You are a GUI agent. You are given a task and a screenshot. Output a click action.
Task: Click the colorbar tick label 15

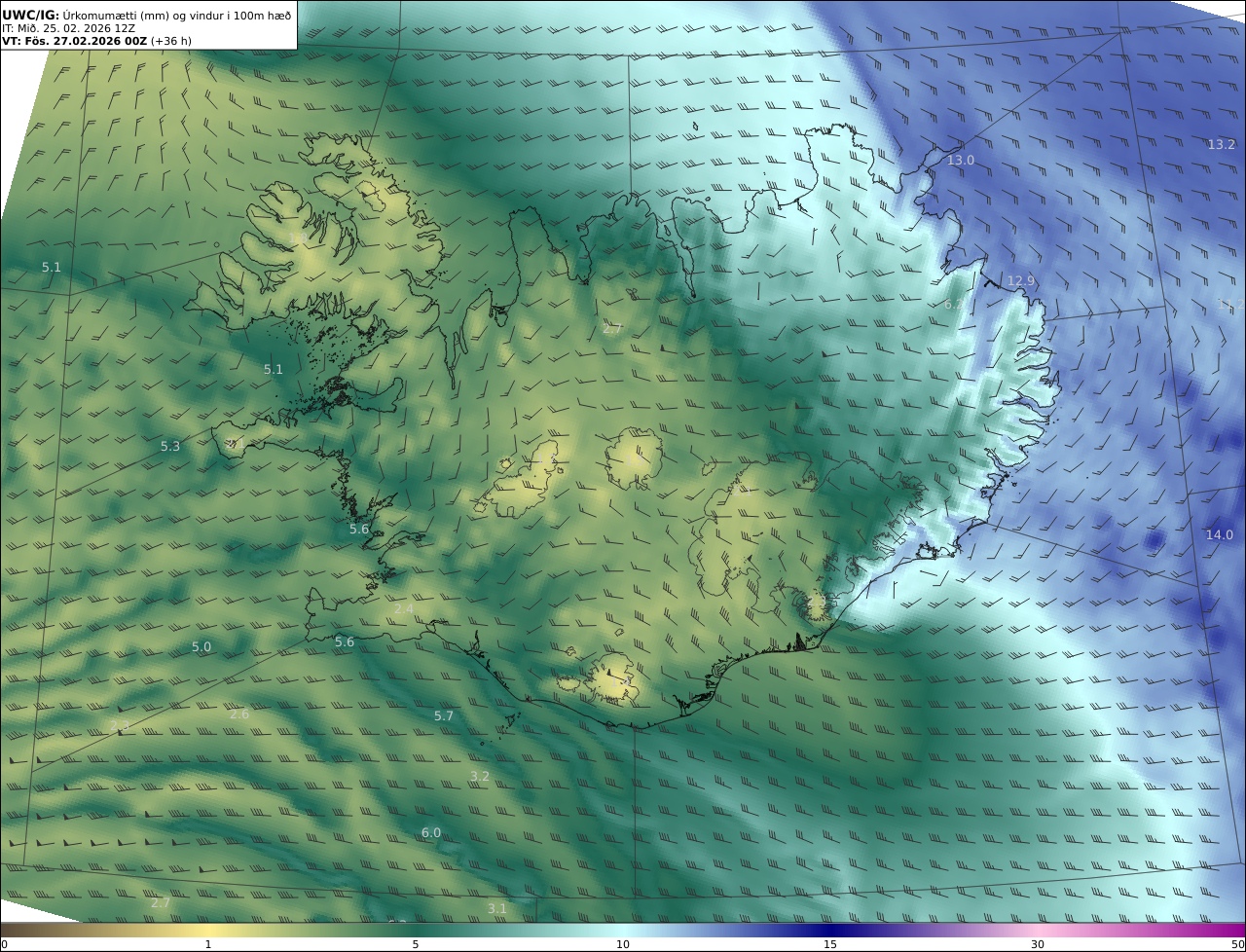(830, 944)
